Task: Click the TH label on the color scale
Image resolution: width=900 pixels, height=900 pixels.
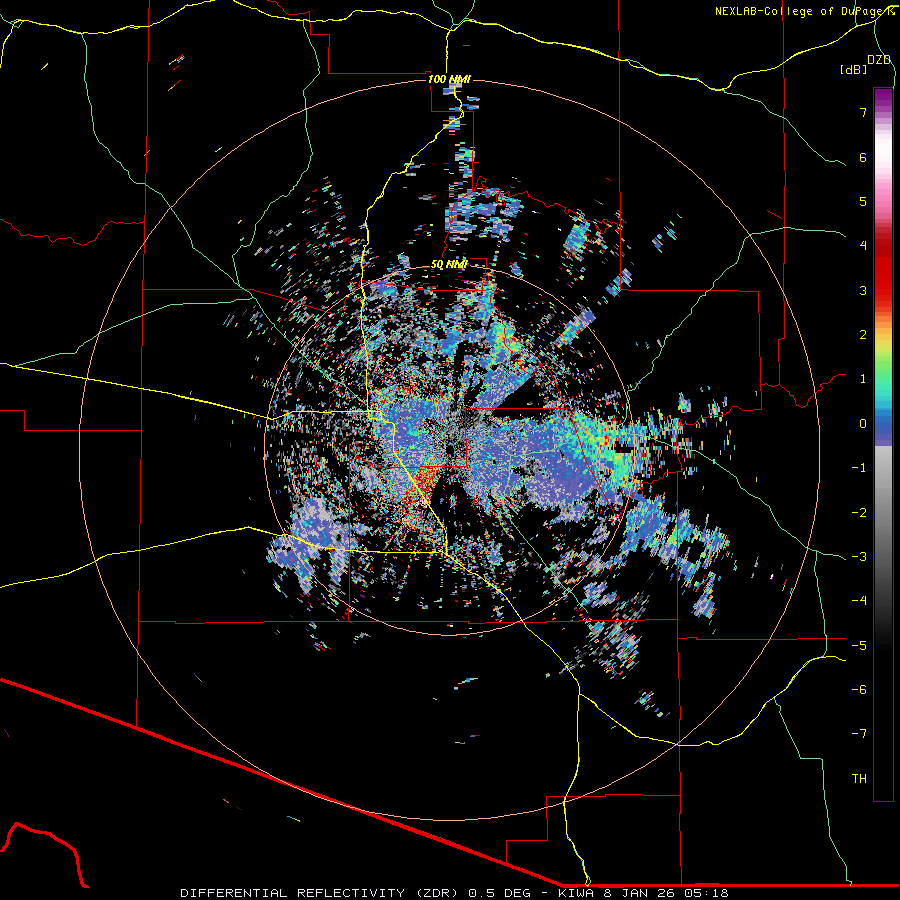Action: click(x=859, y=779)
